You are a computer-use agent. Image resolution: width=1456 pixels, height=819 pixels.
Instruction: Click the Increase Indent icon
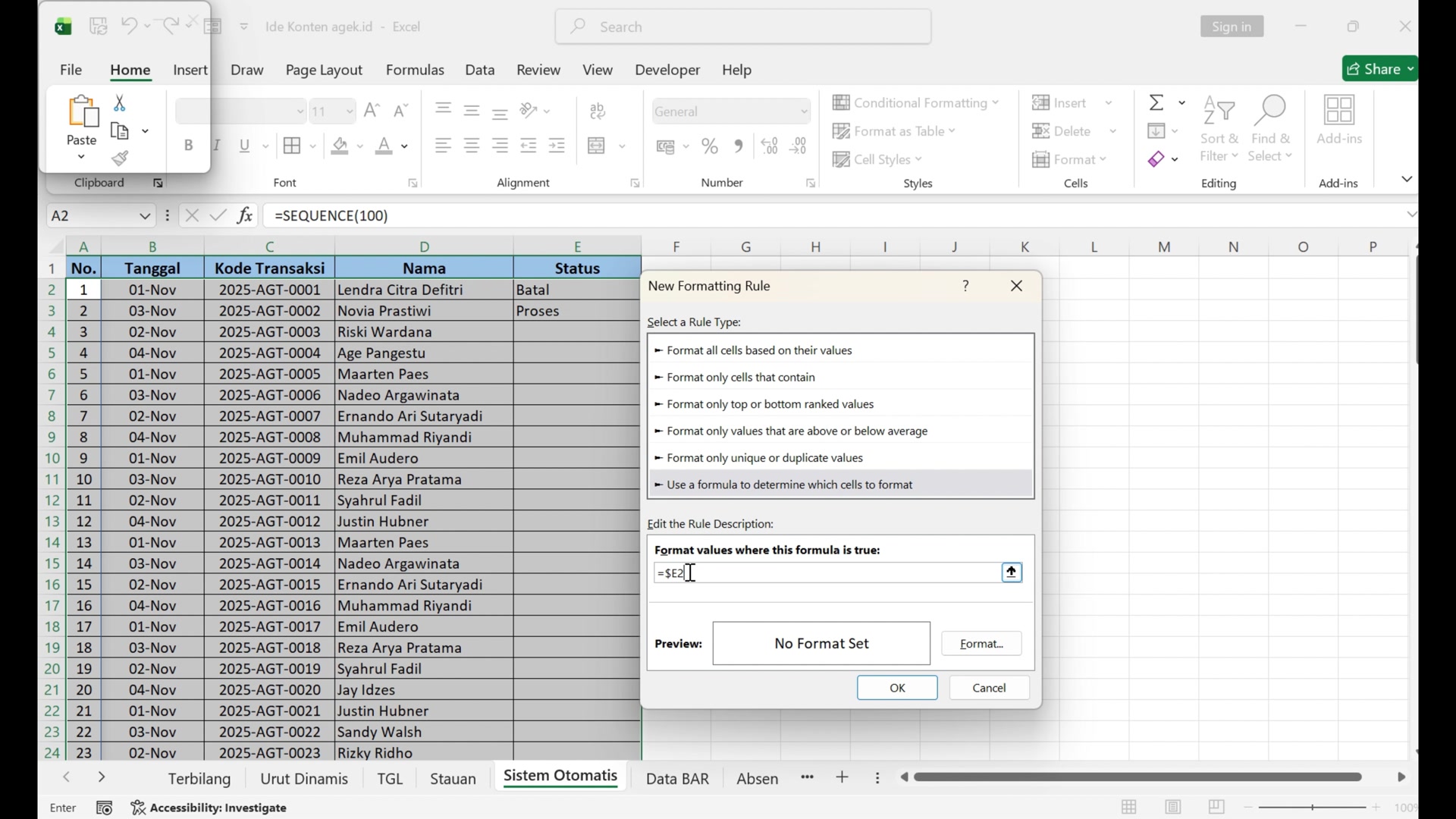[557, 146]
